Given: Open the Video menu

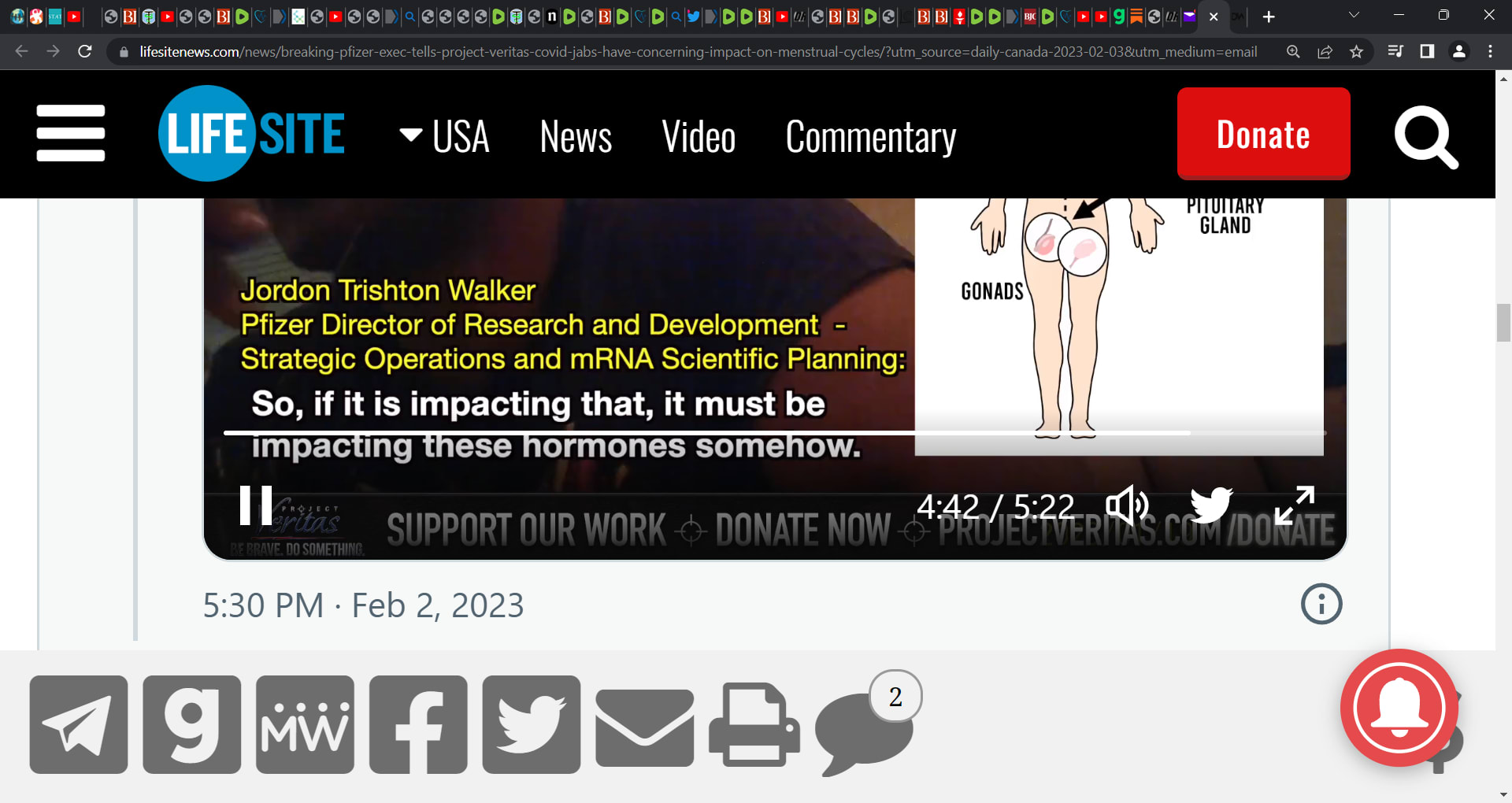Looking at the screenshot, I should 699,136.
